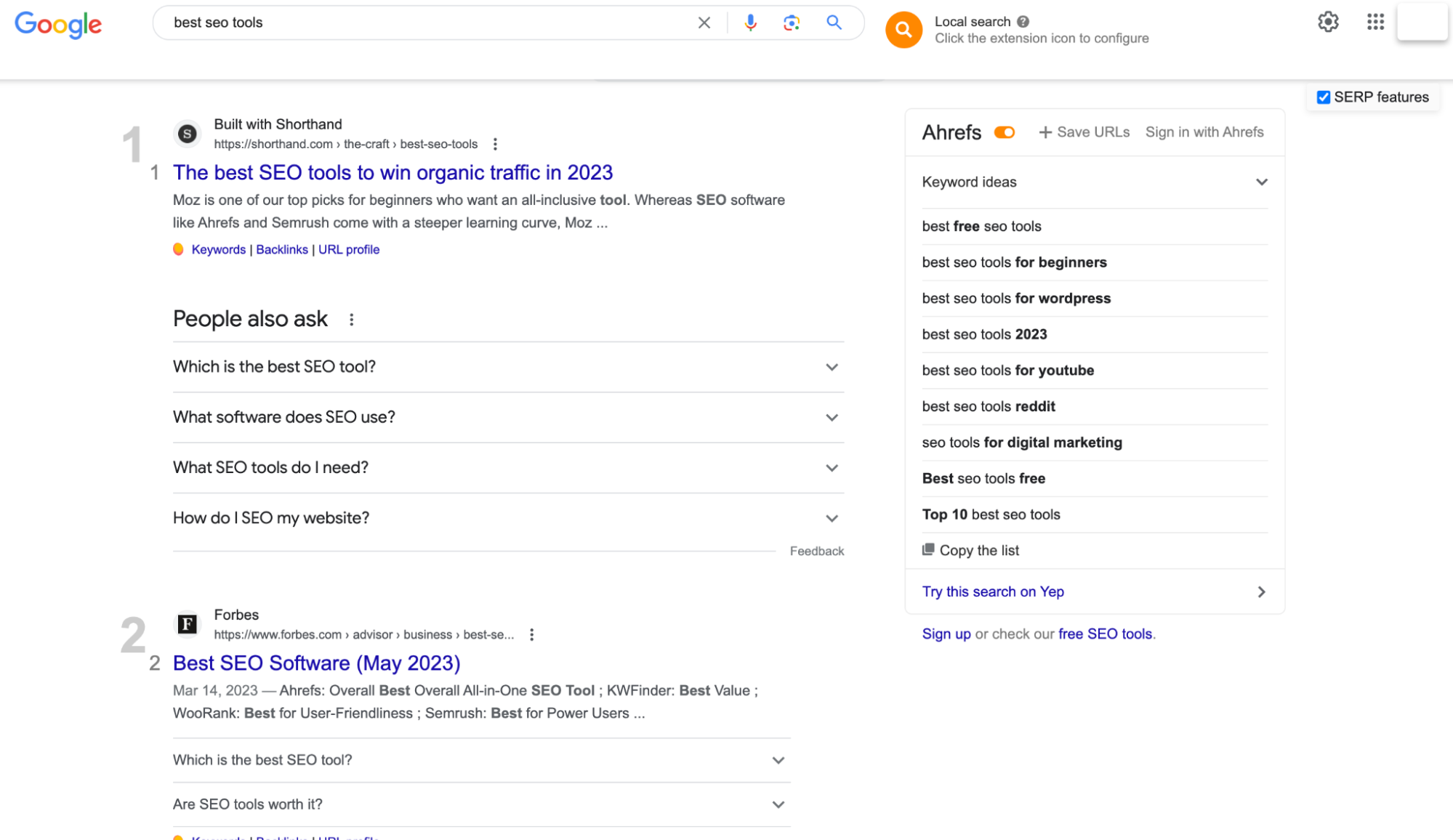Open 'The best SEO tools to win organic traffic in 2023'
The height and width of the screenshot is (840, 1453).
pyautogui.click(x=393, y=173)
